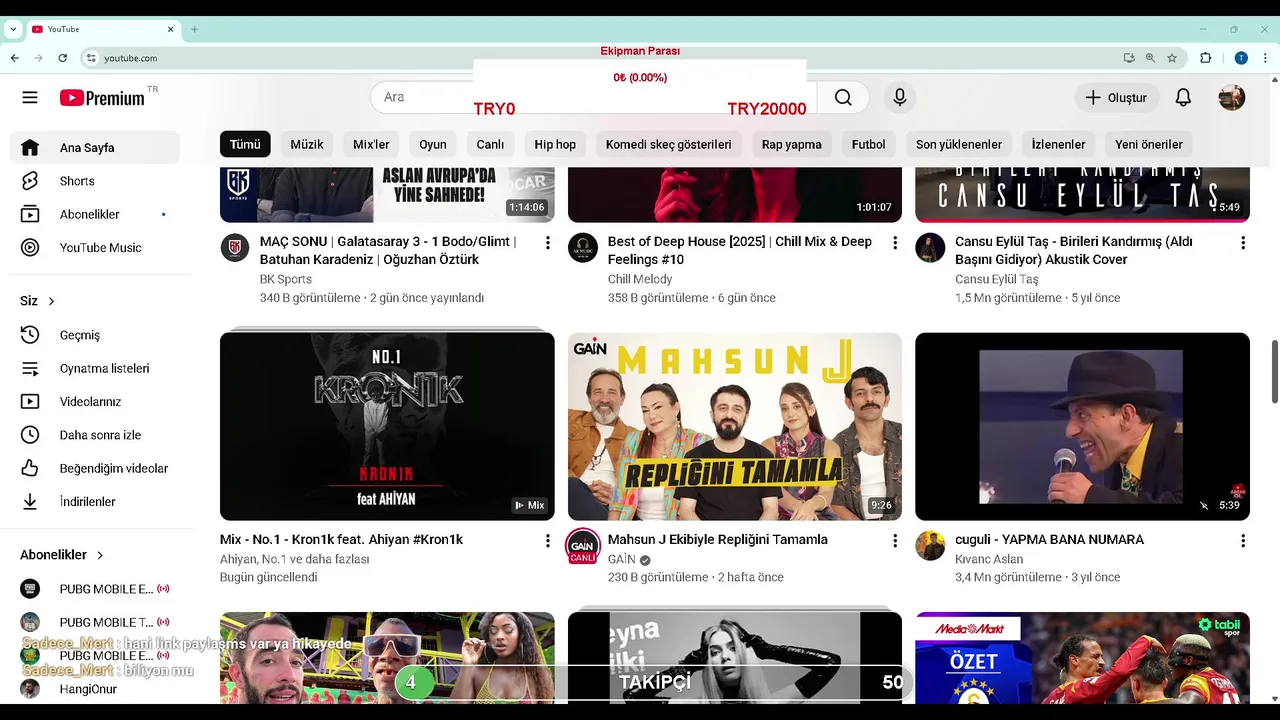Open cuguli - YAPMA BANA NUMARA title
This screenshot has width=1280, height=720.
(1049, 539)
